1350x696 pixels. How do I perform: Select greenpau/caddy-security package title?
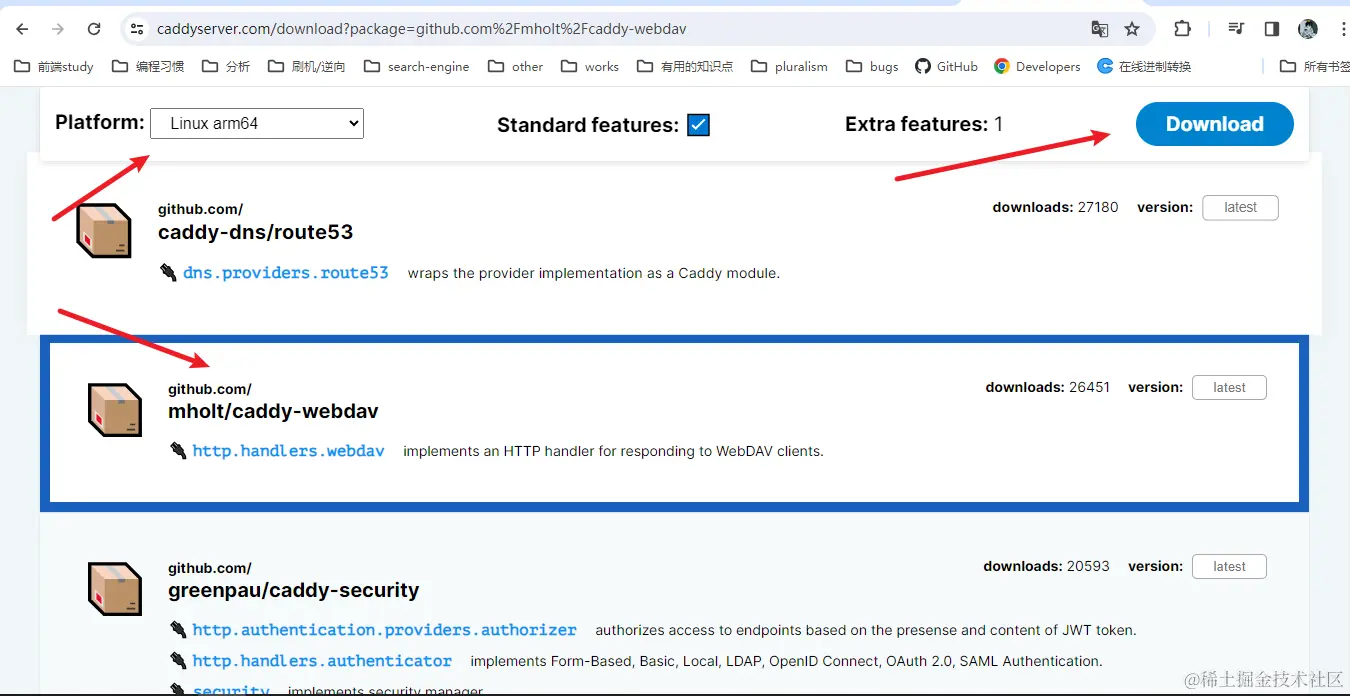click(x=293, y=590)
